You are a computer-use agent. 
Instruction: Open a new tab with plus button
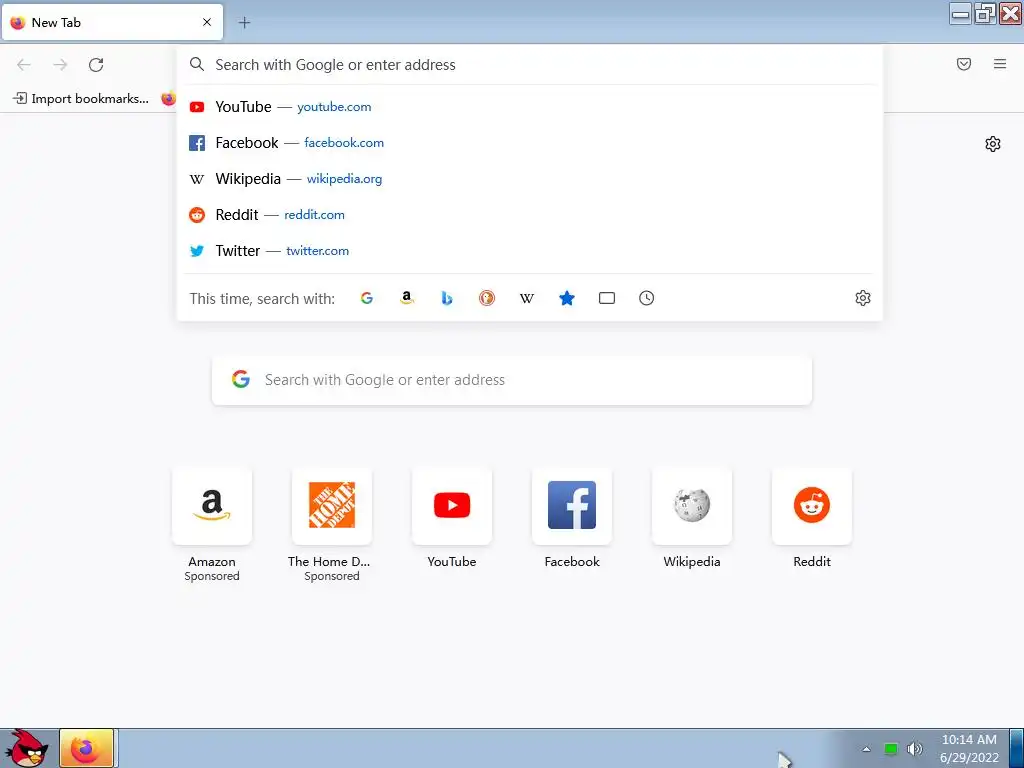244,23
